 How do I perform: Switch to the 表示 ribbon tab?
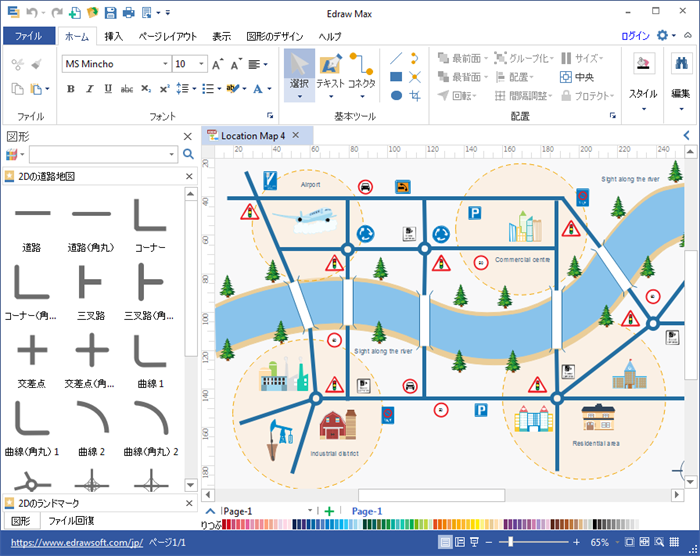coord(221,37)
